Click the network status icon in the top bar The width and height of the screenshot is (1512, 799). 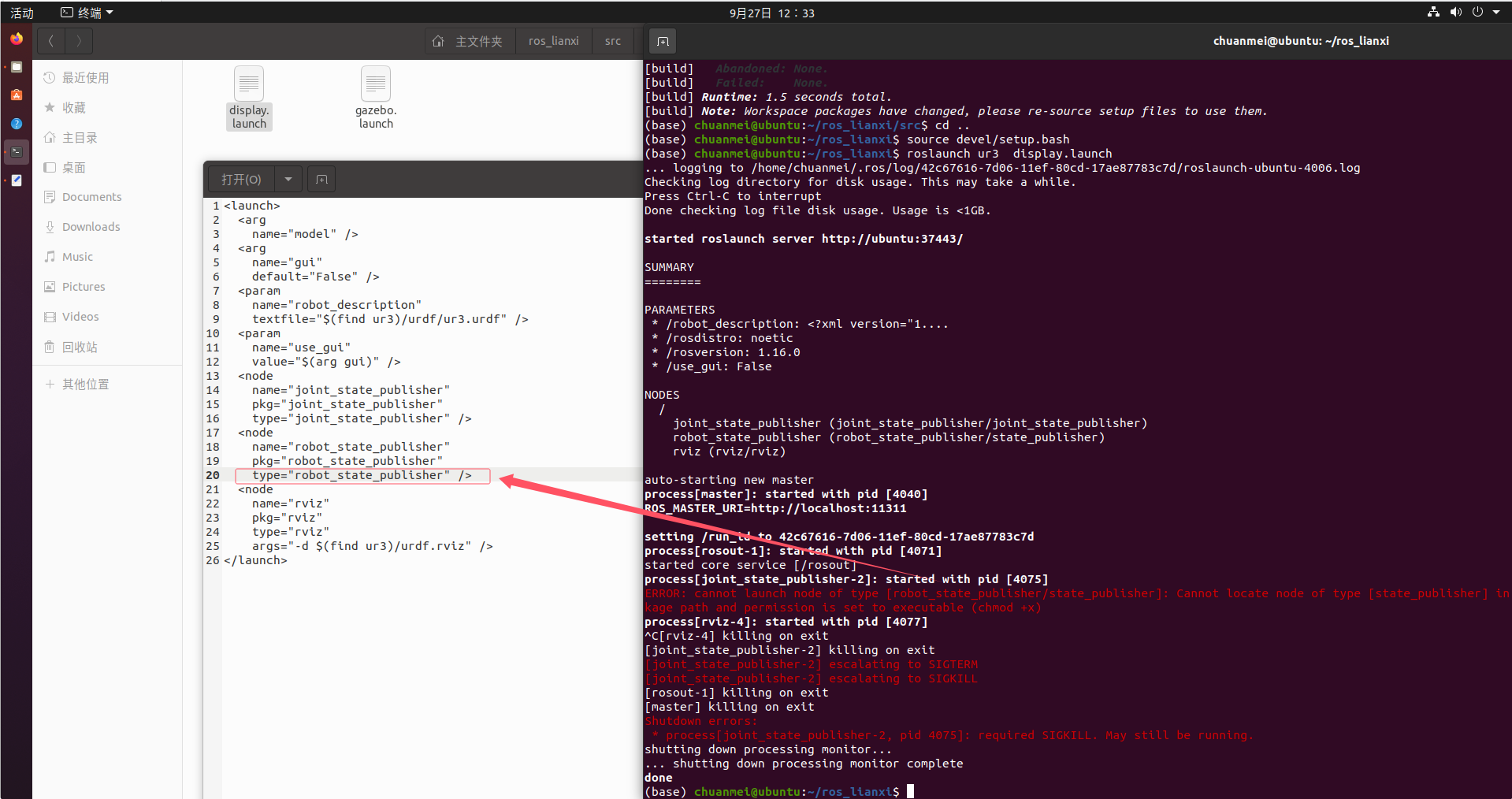click(1432, 12)
